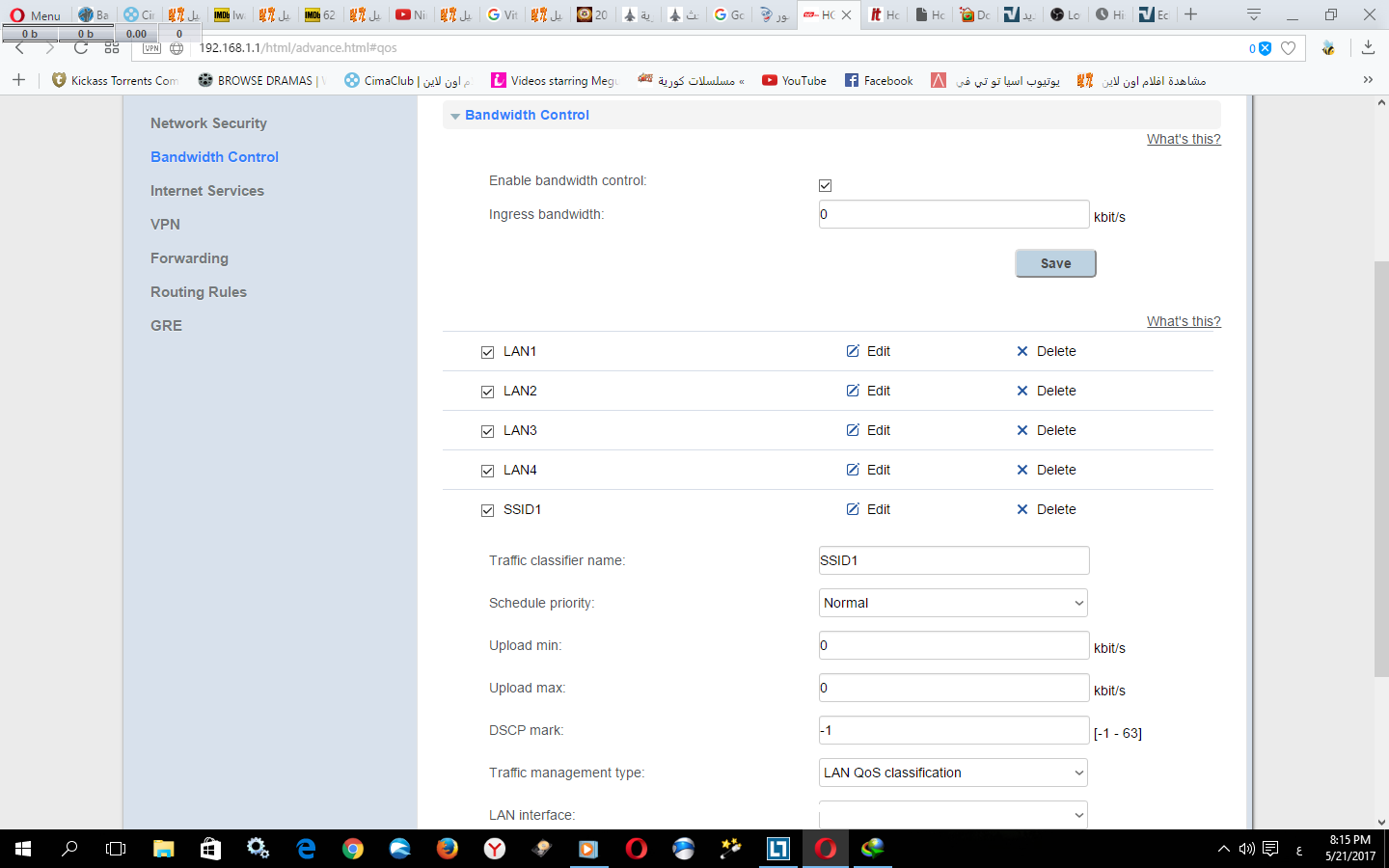Open the Windows Start menu

[23, 849]
